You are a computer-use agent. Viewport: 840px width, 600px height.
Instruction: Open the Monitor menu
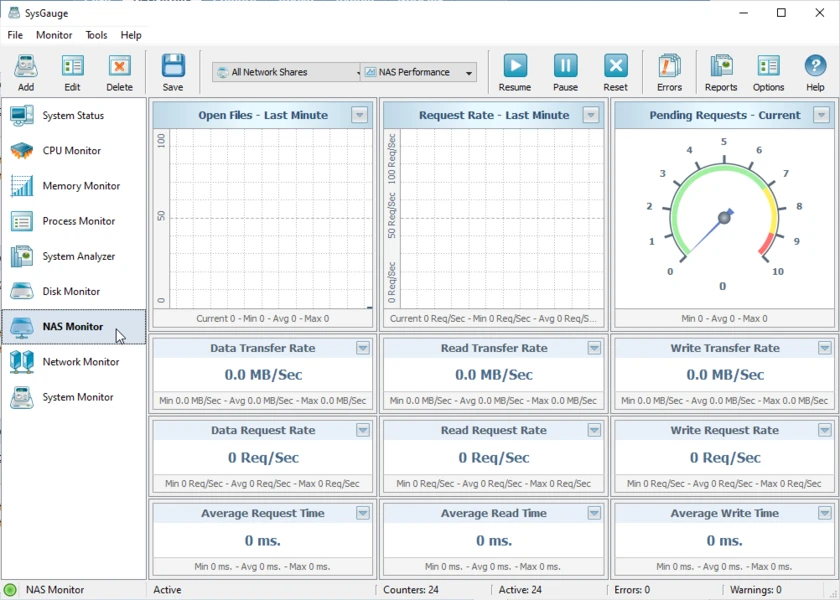pyautogui.click(x=54, y=35)
